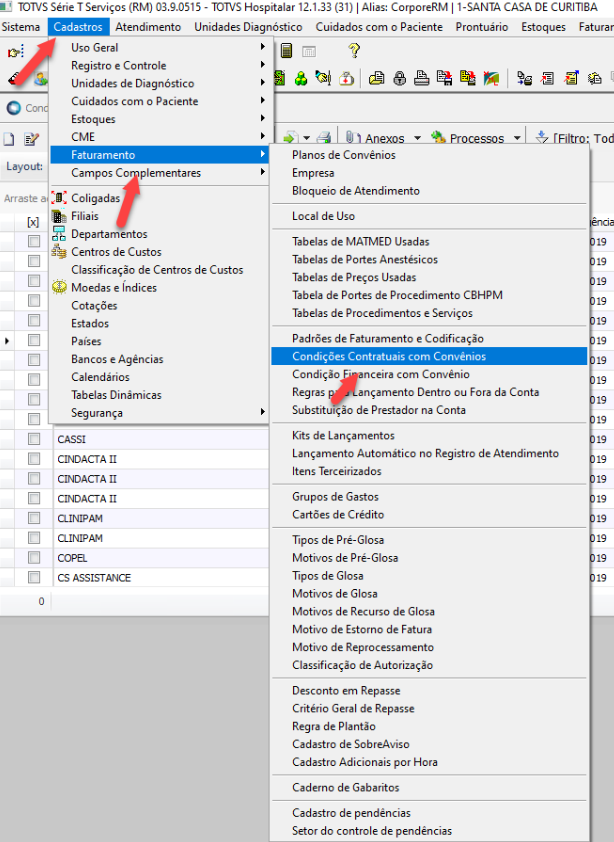This screenshot has width=614, height=842.
Task: Open Departamentos with the org chart icon
Action: click(x=159, y=234)
